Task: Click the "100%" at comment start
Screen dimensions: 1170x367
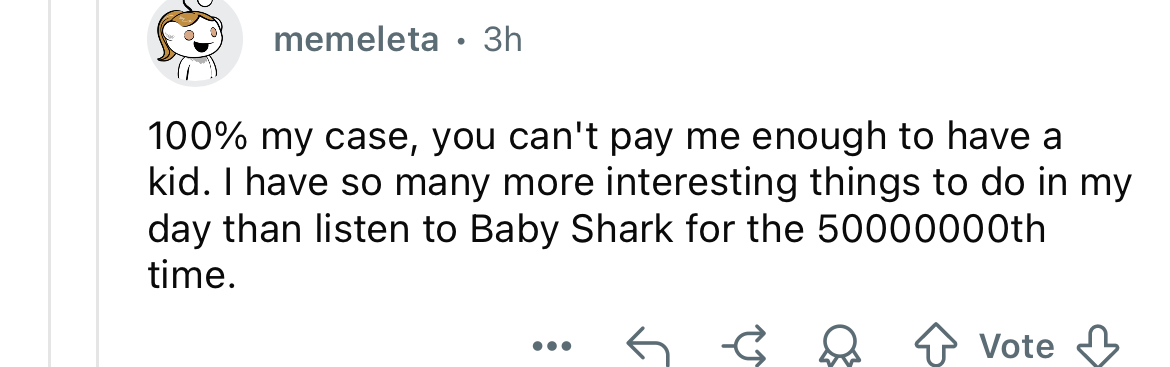Action: point(198,138)
